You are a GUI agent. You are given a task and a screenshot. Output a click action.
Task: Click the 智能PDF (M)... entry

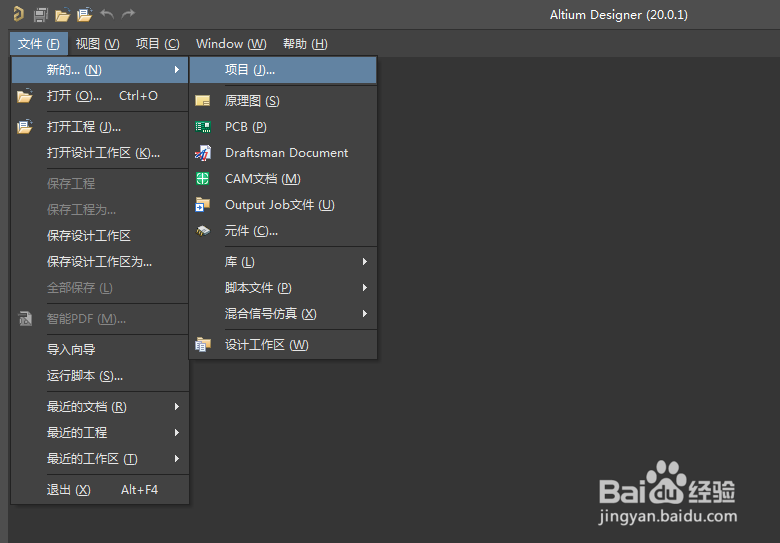coord(100,319)
